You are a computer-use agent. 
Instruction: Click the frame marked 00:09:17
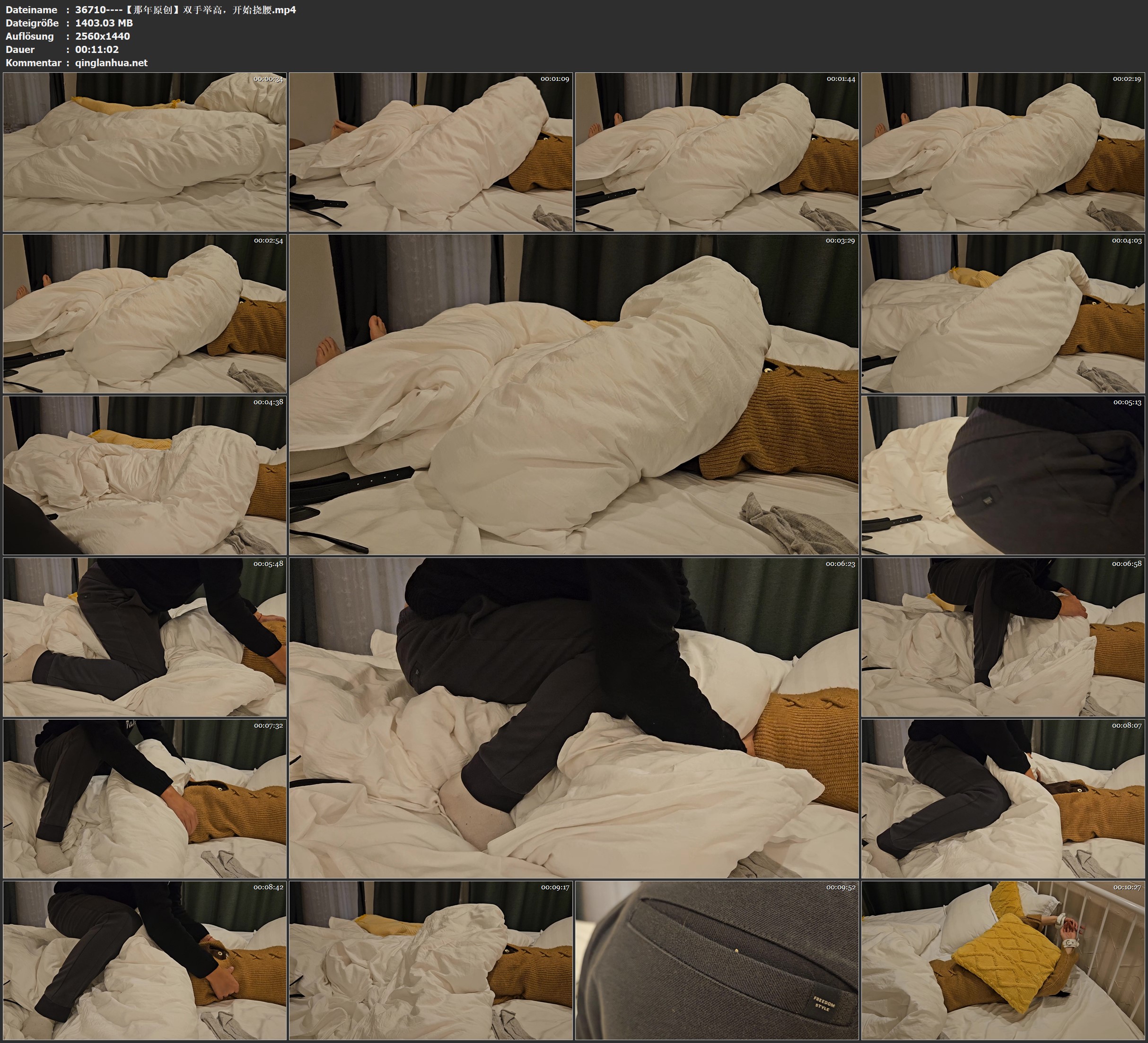click(430, 960)
